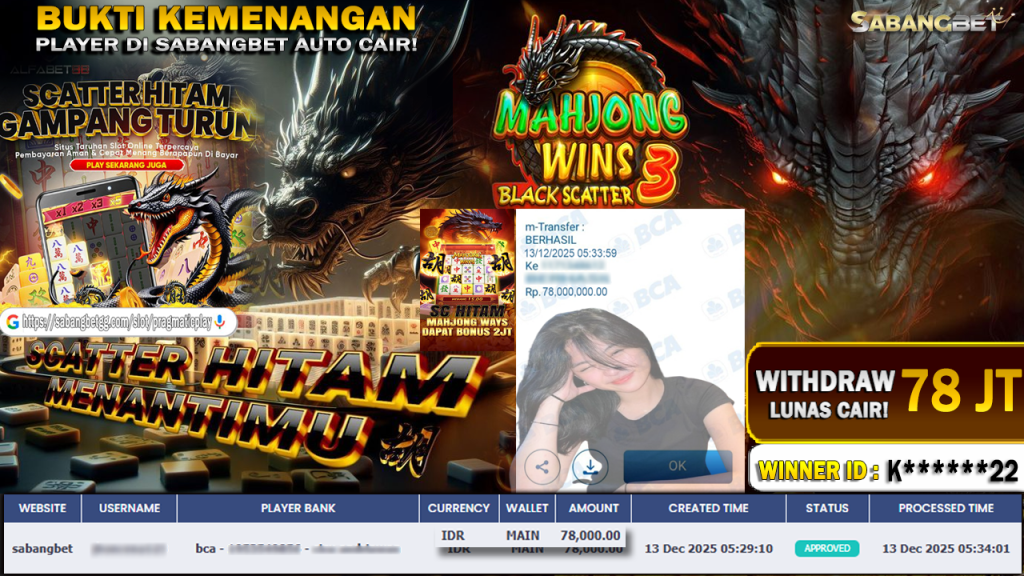The width and height of the screenshot is (1024, 576).
Task: Select the CREATED TIME column header
Action: [x=708, y=508]
